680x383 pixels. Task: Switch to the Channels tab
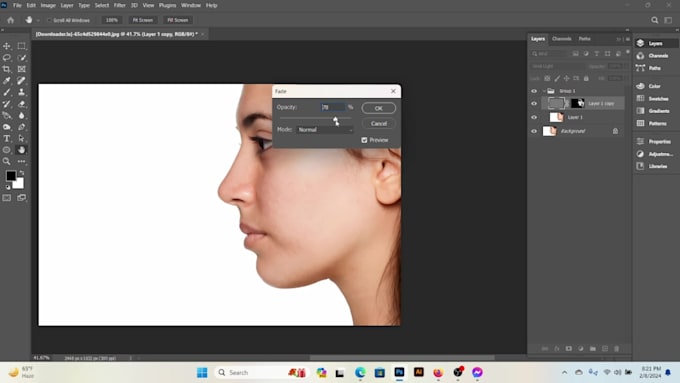562,39
